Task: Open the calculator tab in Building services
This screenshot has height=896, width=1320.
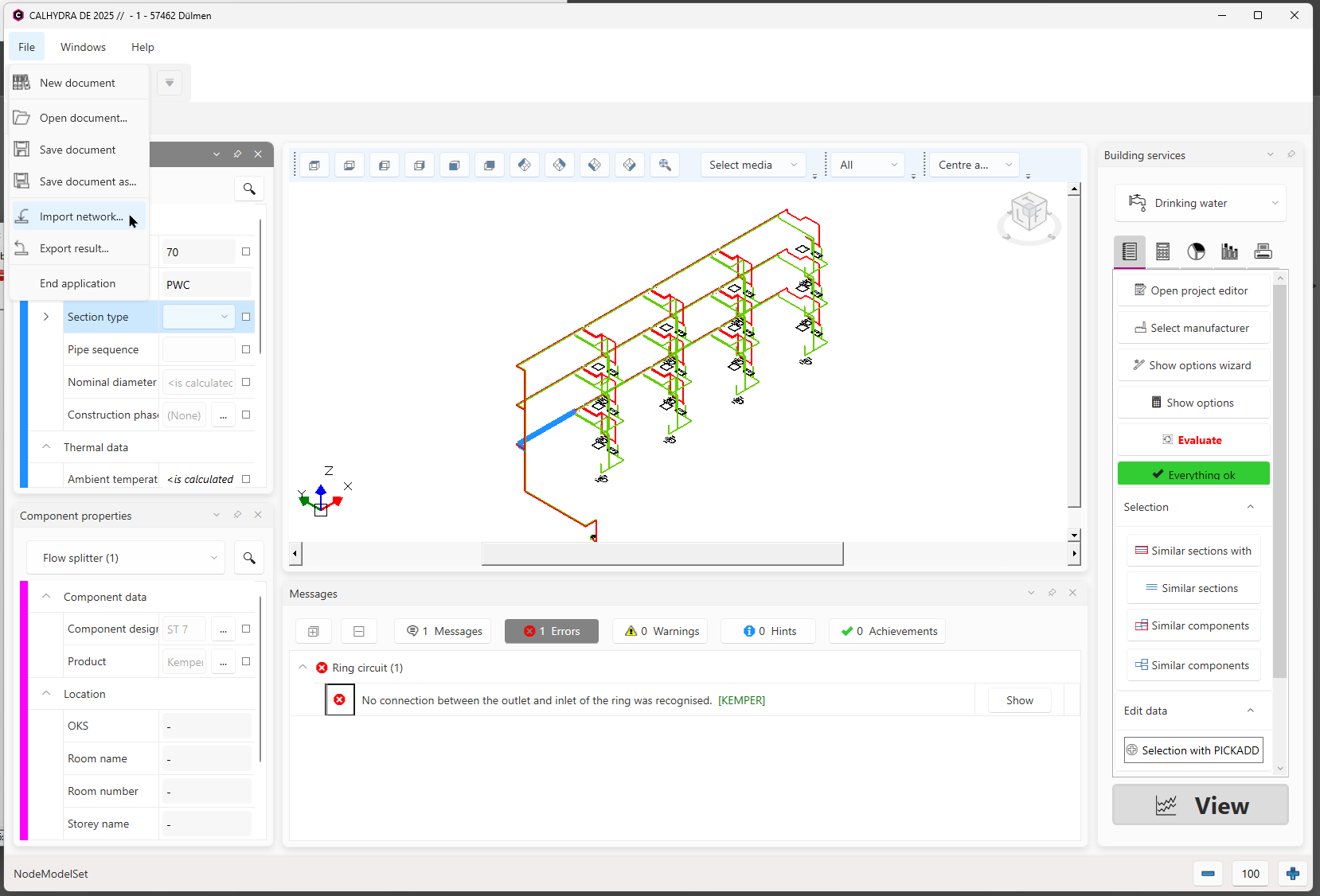Action: click(x=1163, y=251)
